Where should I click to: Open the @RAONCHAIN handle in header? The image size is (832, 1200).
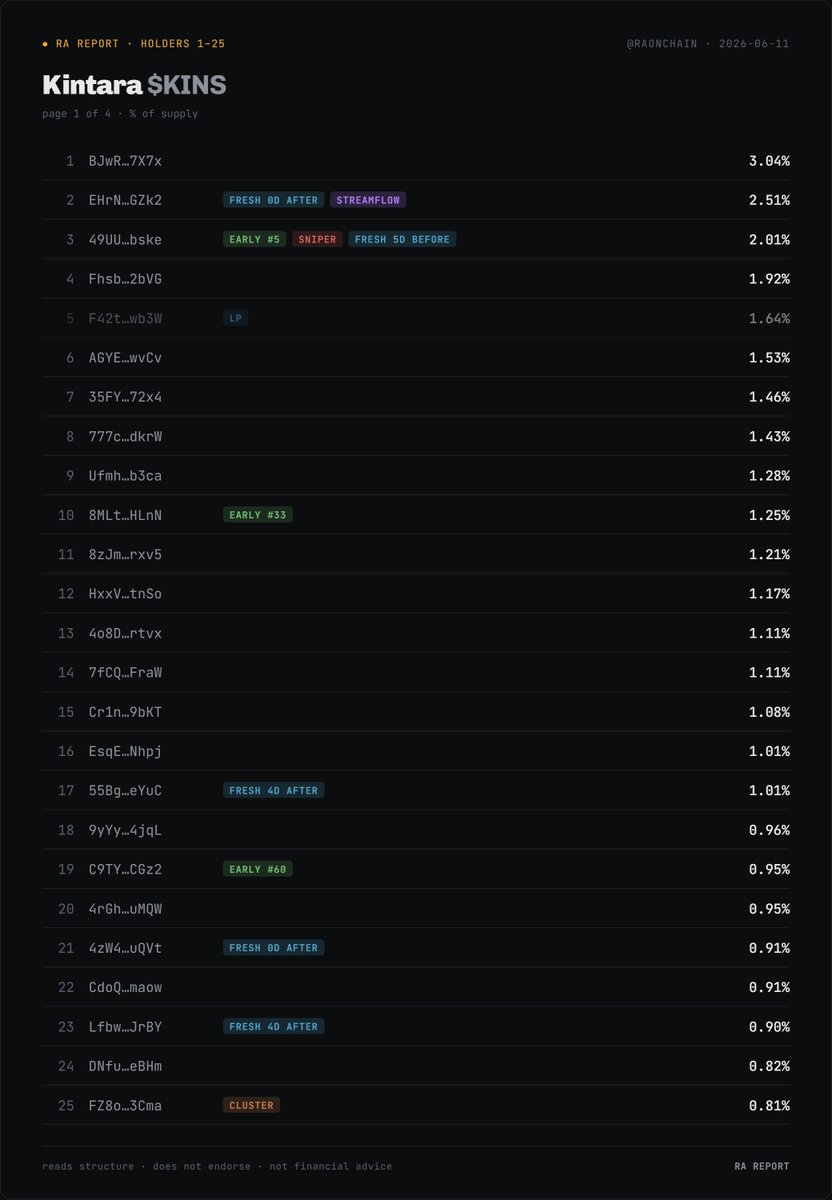(662, 44)
